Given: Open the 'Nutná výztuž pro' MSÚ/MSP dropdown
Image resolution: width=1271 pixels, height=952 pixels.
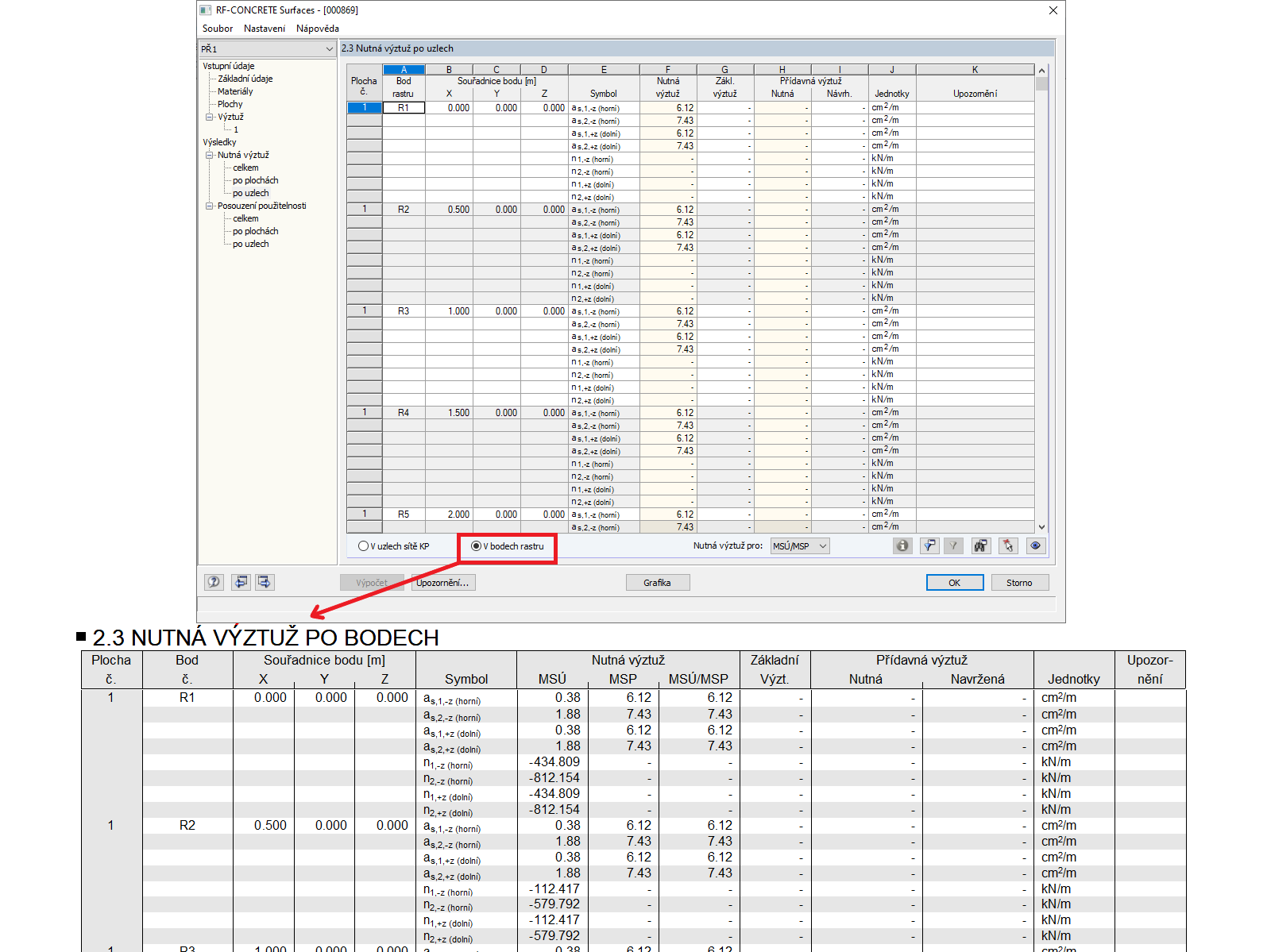Looking at the screenshot, I should point(800,546).
